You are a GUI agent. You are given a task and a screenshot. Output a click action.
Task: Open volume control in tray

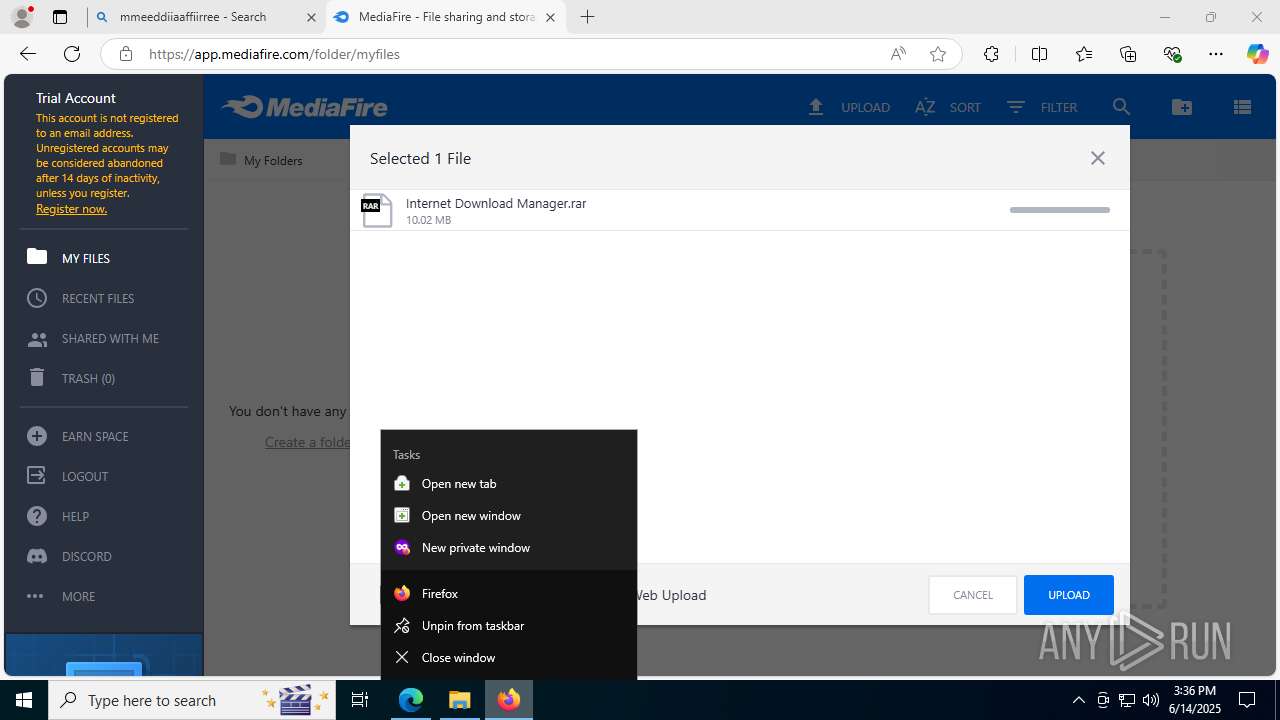[1150, 700]
